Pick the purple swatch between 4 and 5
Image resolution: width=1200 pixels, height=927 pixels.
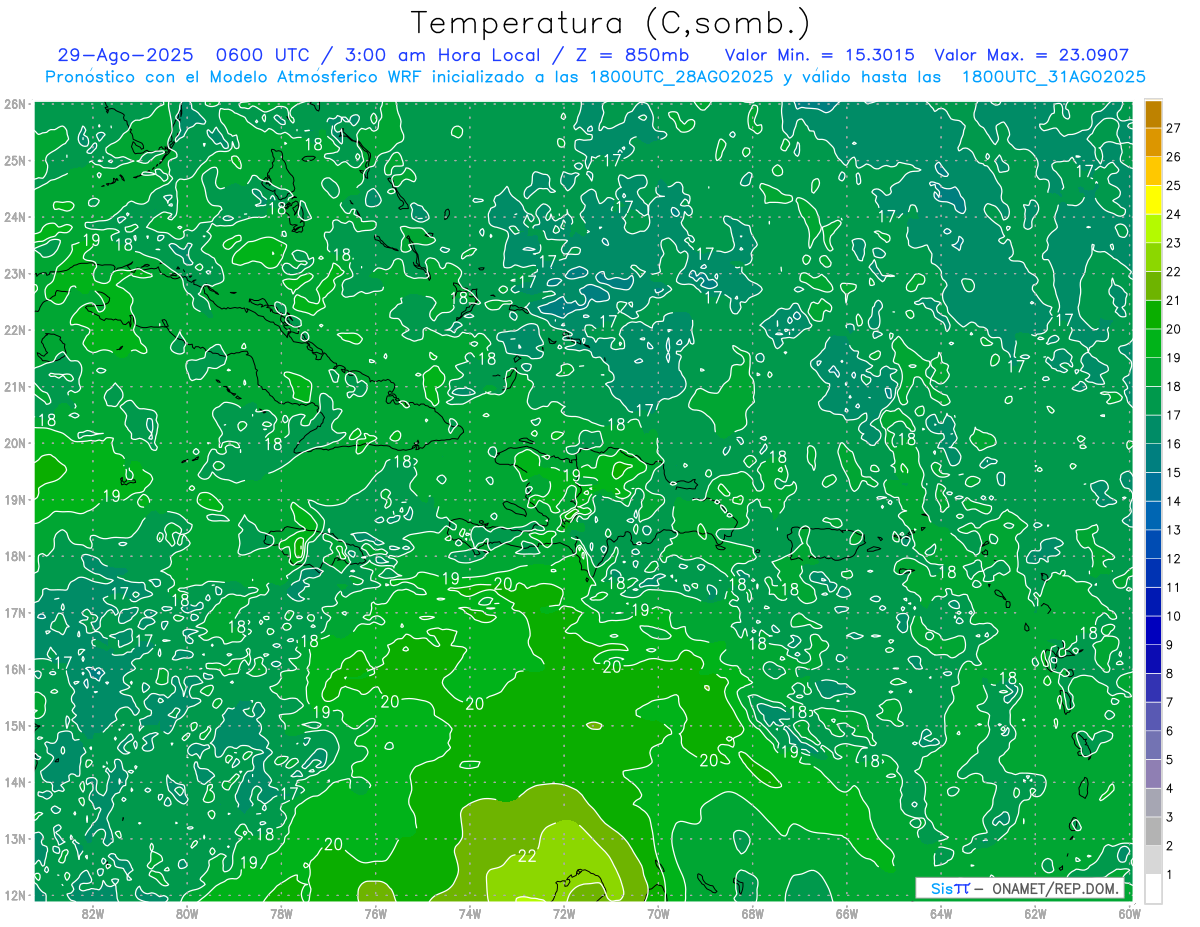click(x=1153, y=774)
